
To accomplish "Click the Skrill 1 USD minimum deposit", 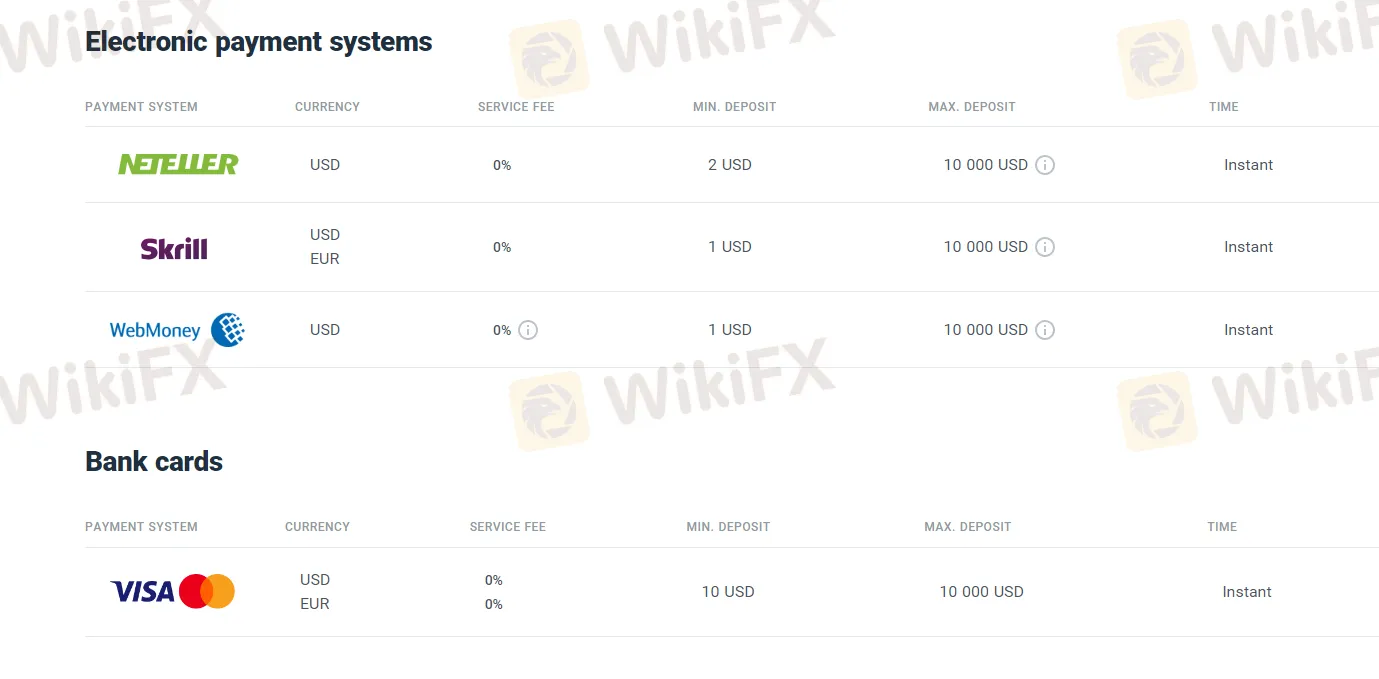I will tap(730, 247).
